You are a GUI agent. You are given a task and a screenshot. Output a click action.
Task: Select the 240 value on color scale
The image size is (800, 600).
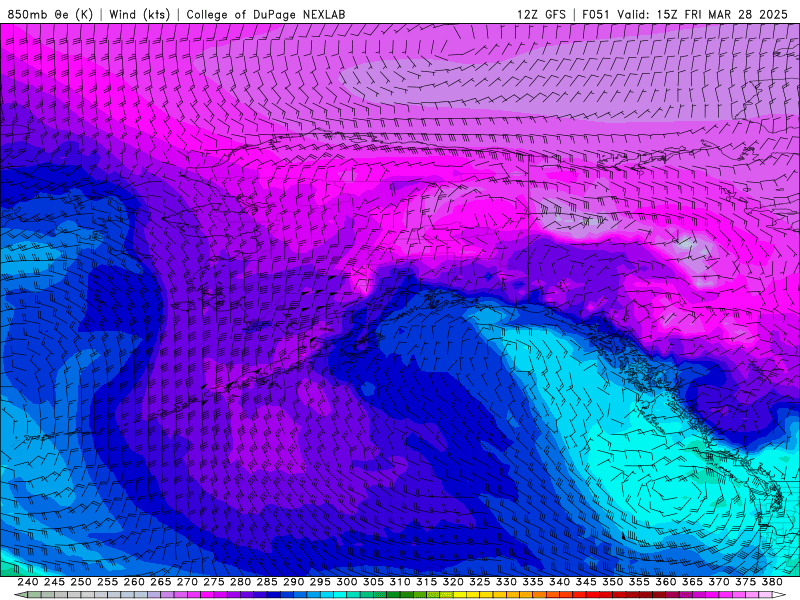point(28,582)
